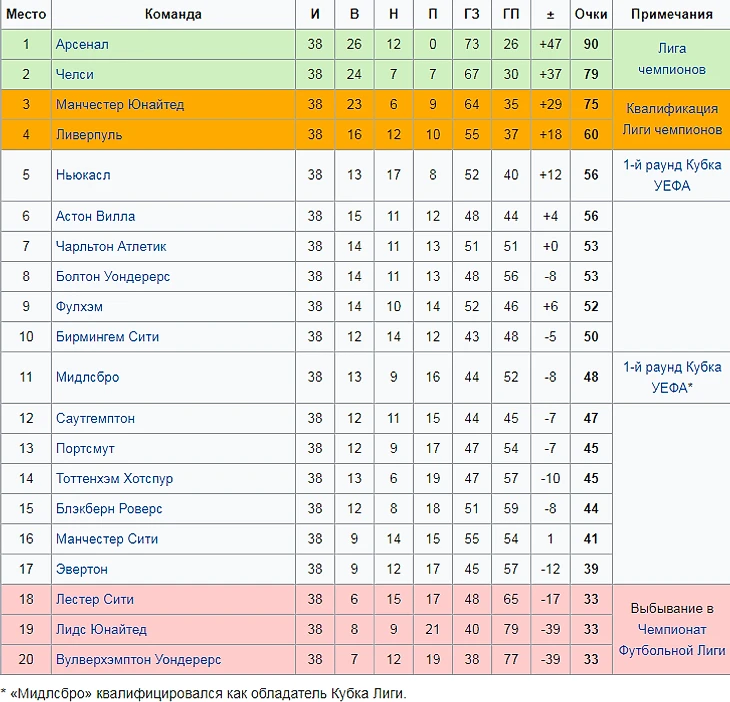Image resolution: width=730 pixels, height=702 pixels.
Task: Click the Место column header
Action: point(26,14)
